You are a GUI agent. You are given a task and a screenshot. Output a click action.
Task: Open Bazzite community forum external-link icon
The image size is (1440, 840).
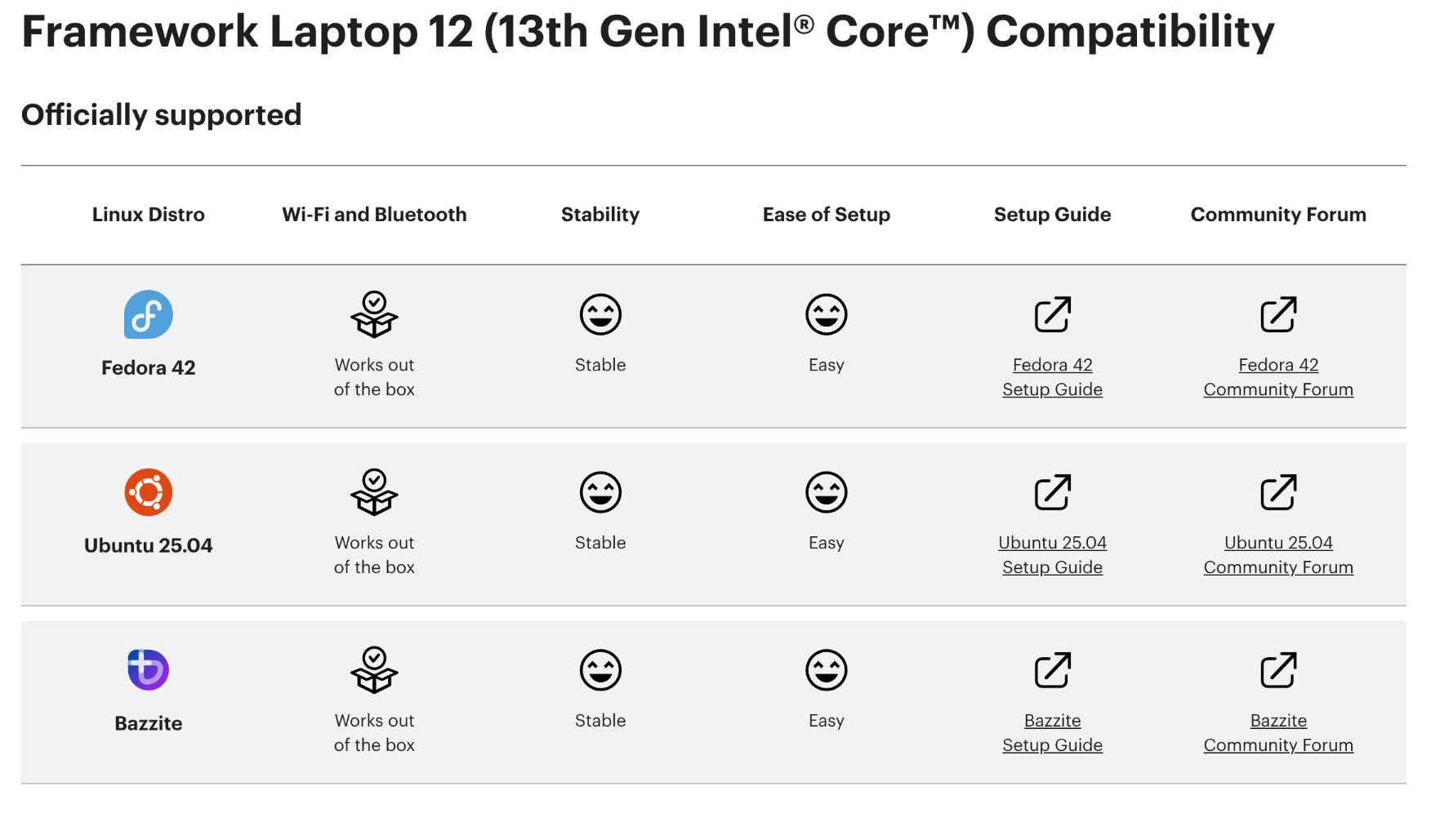(x=1278, y=670)
